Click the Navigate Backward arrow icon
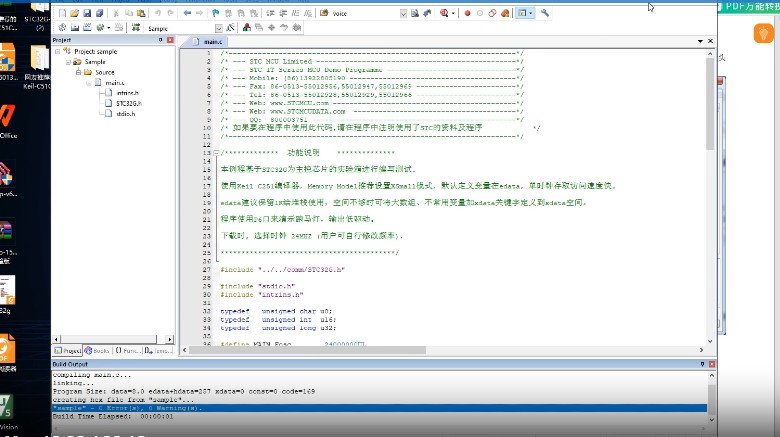 click(188, 13)
